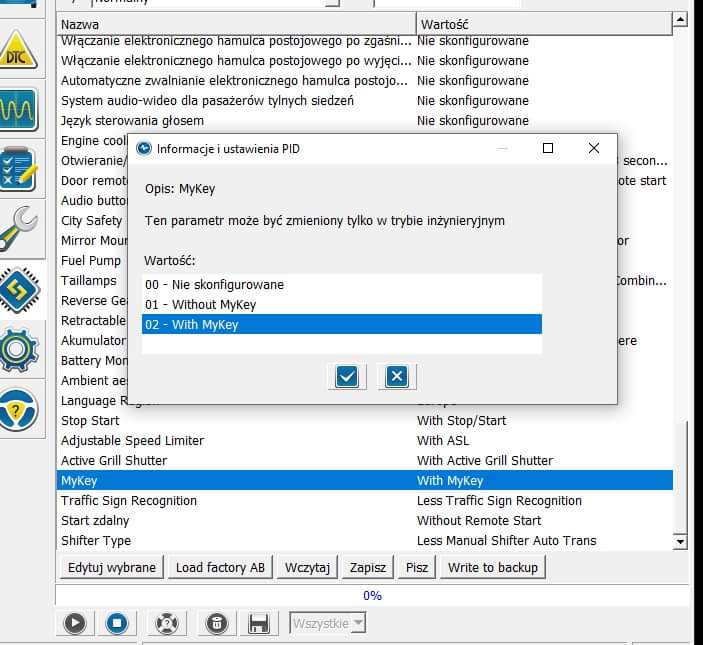
Task: Select value 02 - With MyKey
Action: click(342, 325)
